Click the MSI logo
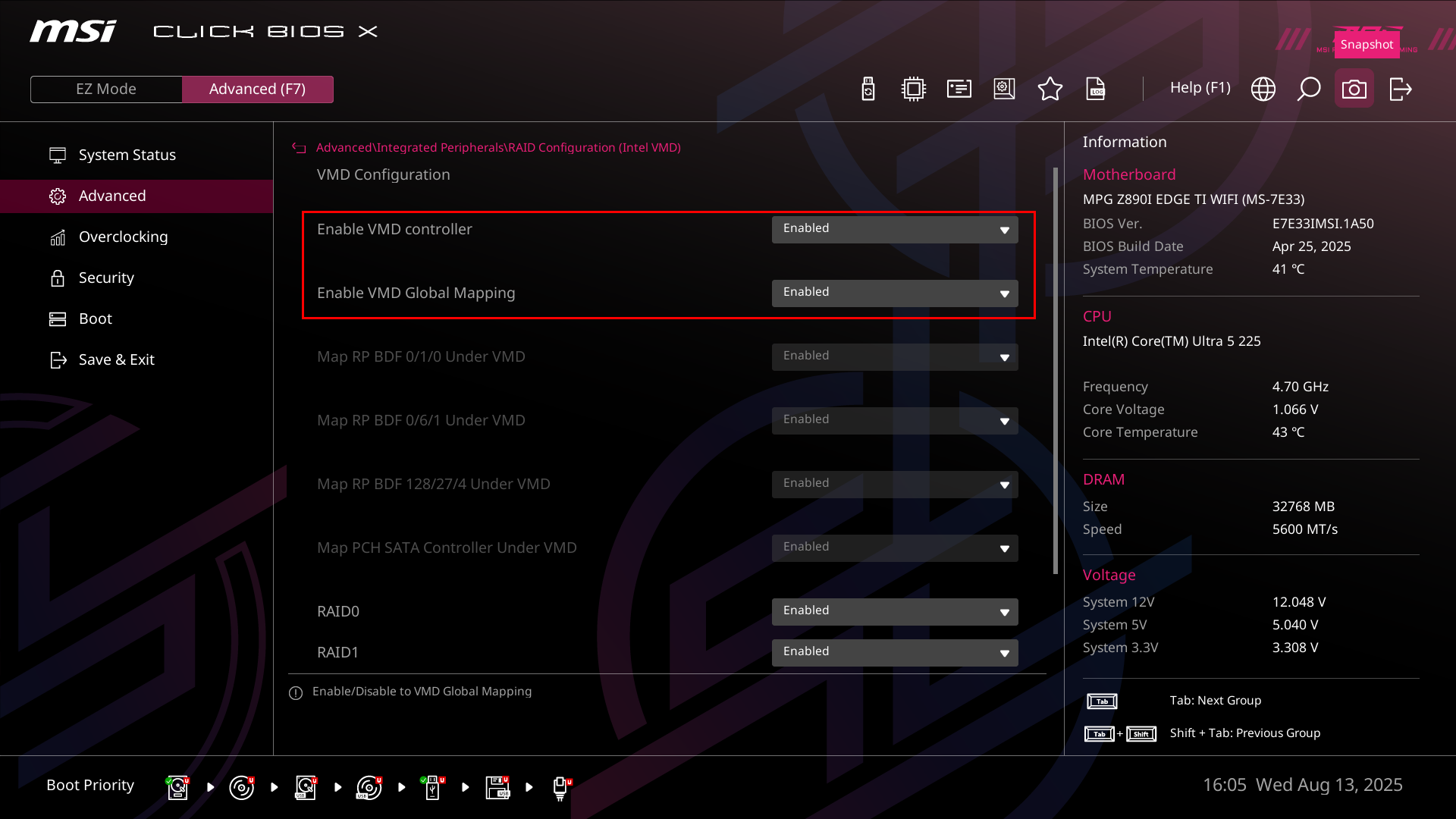This screenshot has width=1456, height=819. point(73,31)
